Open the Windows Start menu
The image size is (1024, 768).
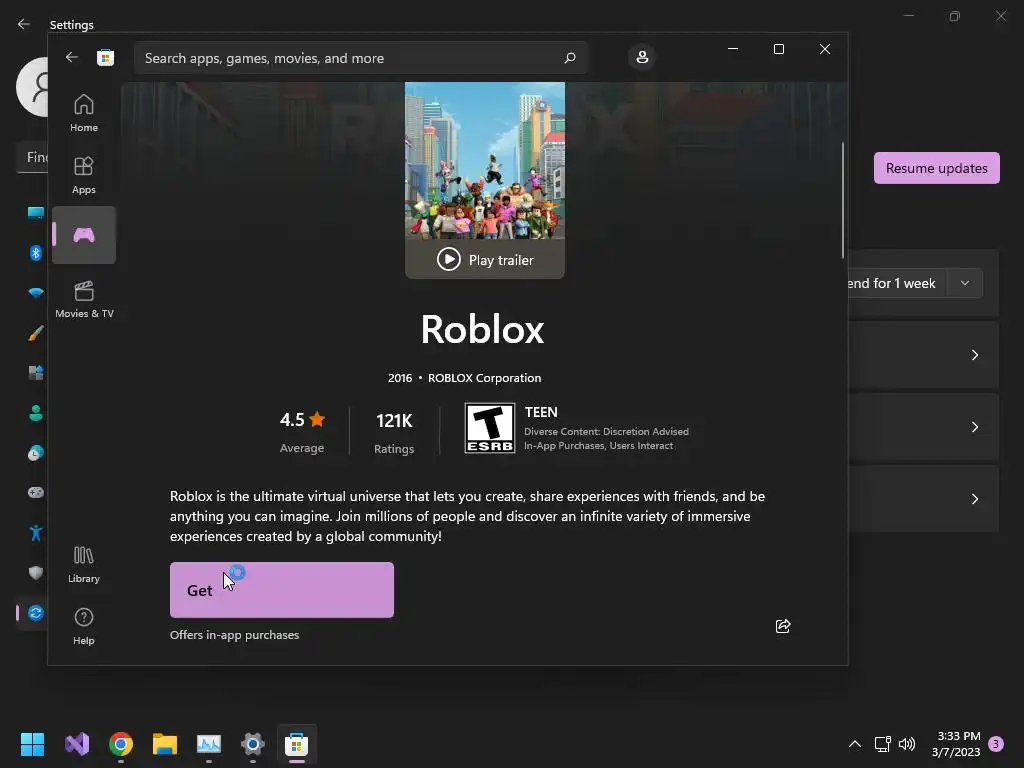(33, 744)
